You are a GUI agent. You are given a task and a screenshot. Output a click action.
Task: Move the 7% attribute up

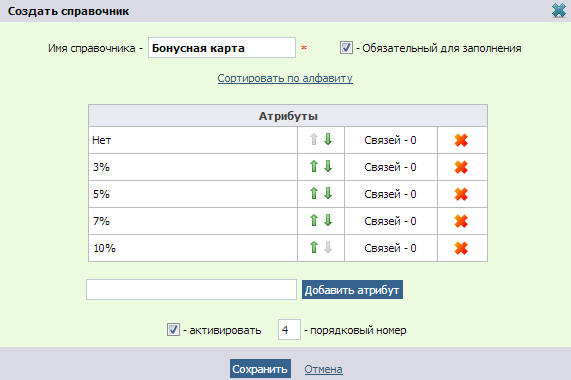pos(314,220)
